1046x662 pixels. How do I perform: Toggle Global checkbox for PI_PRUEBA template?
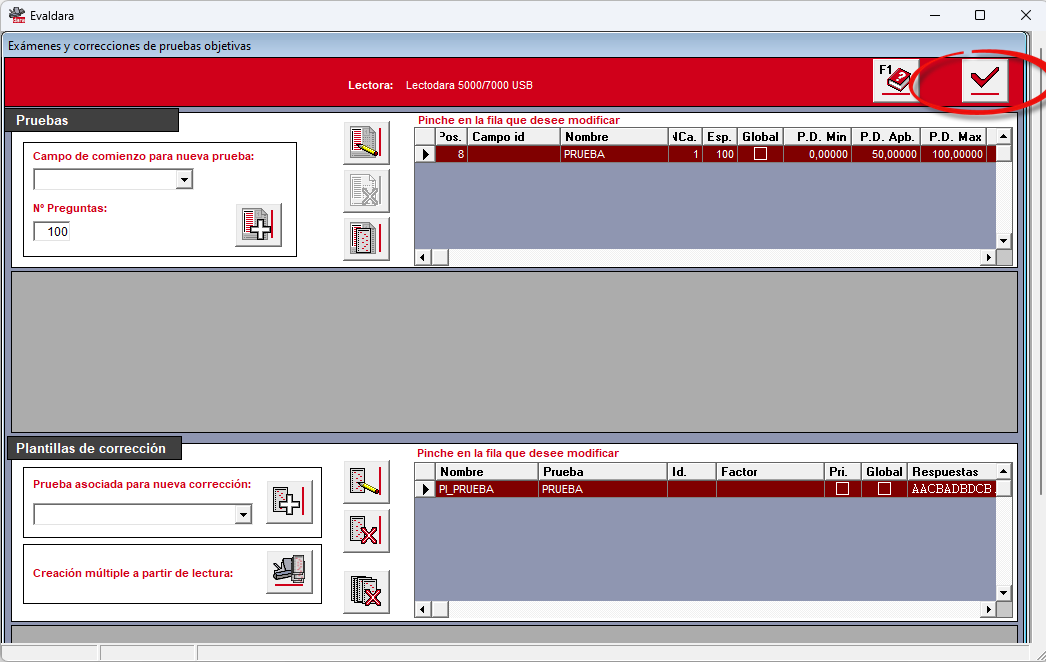[884, 489]
